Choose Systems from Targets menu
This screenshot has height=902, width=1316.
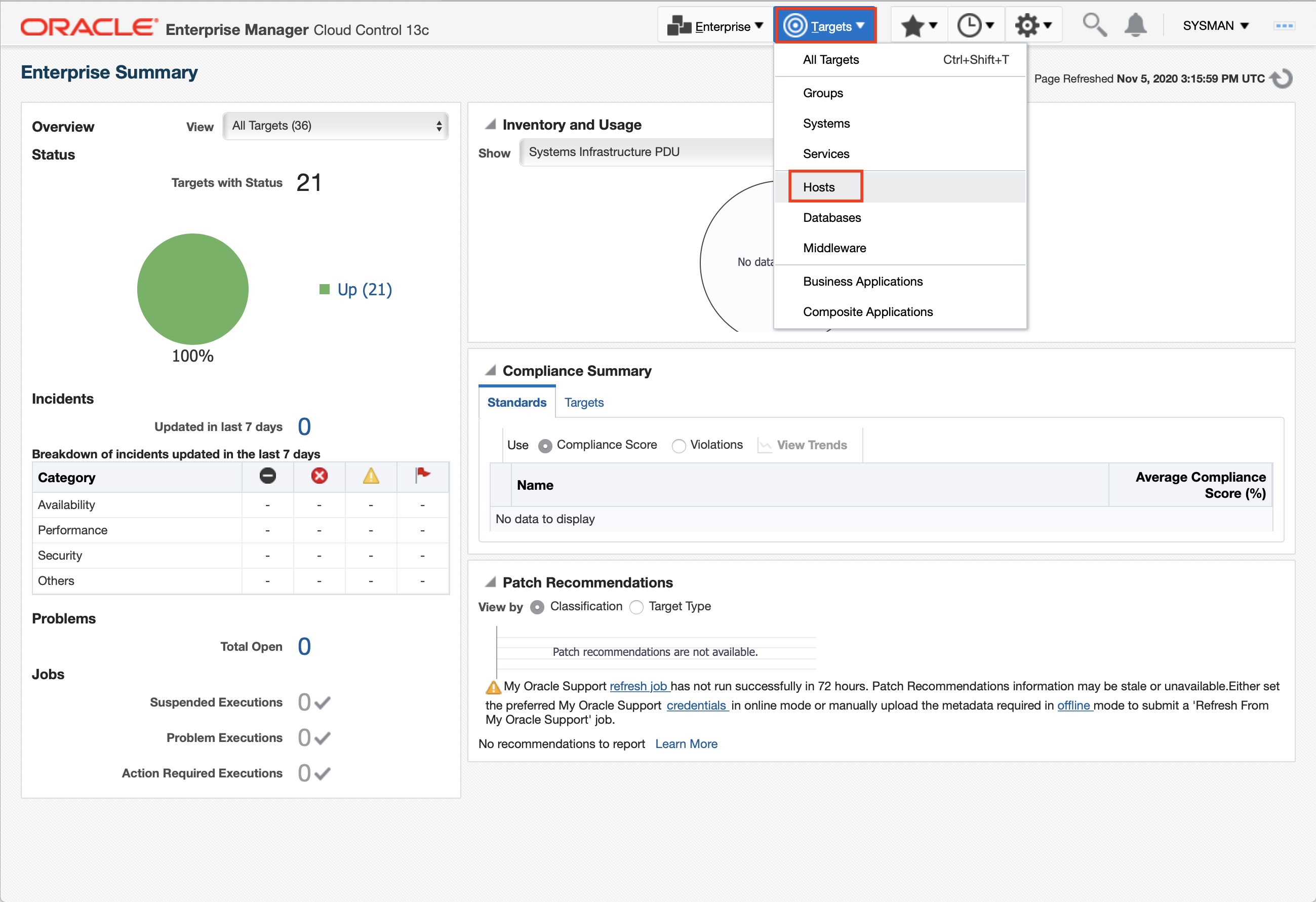tap(900, 124)
